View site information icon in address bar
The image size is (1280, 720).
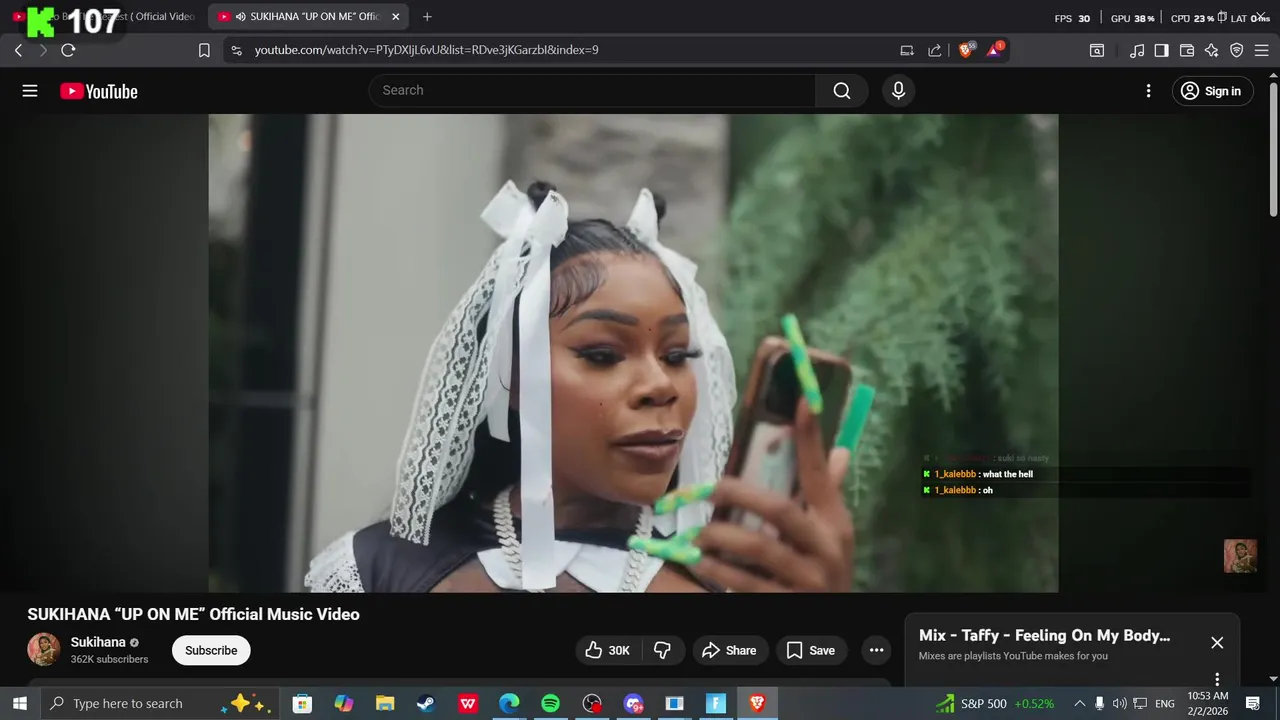pos(236,50)
